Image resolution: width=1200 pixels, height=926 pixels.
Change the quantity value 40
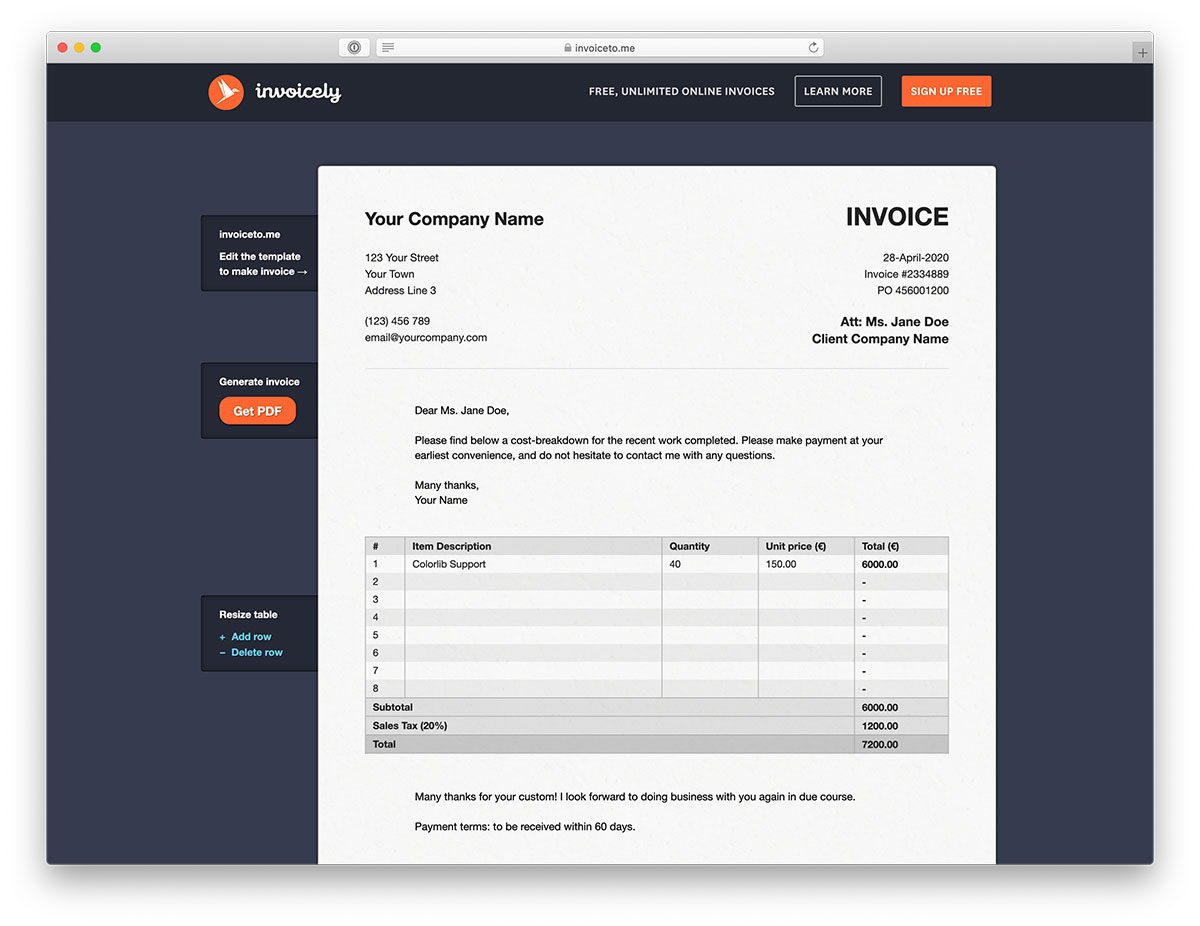coord(675,564)
